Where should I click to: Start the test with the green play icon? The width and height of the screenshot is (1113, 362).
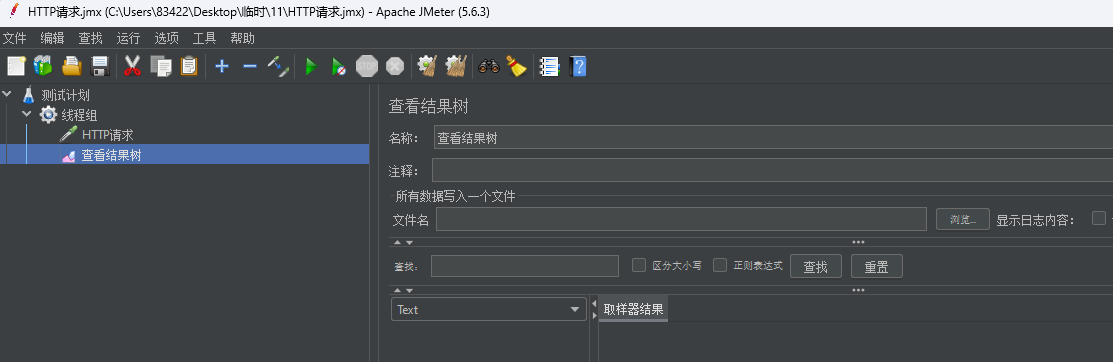pyautogui.click(x=311, y=67)
